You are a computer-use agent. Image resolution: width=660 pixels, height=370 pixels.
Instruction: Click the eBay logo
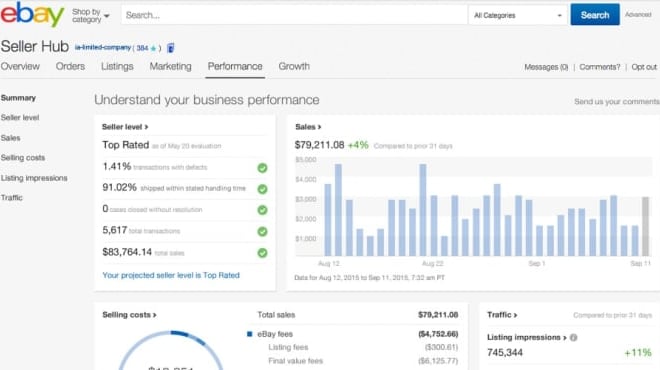coord(32,14)
